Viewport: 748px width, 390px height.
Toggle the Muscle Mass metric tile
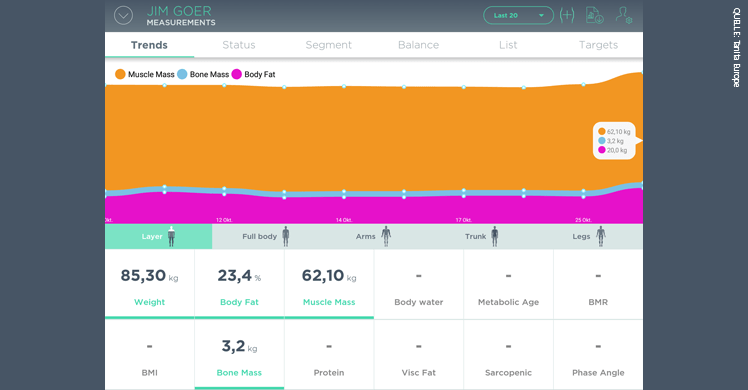(x=329, y=284)
